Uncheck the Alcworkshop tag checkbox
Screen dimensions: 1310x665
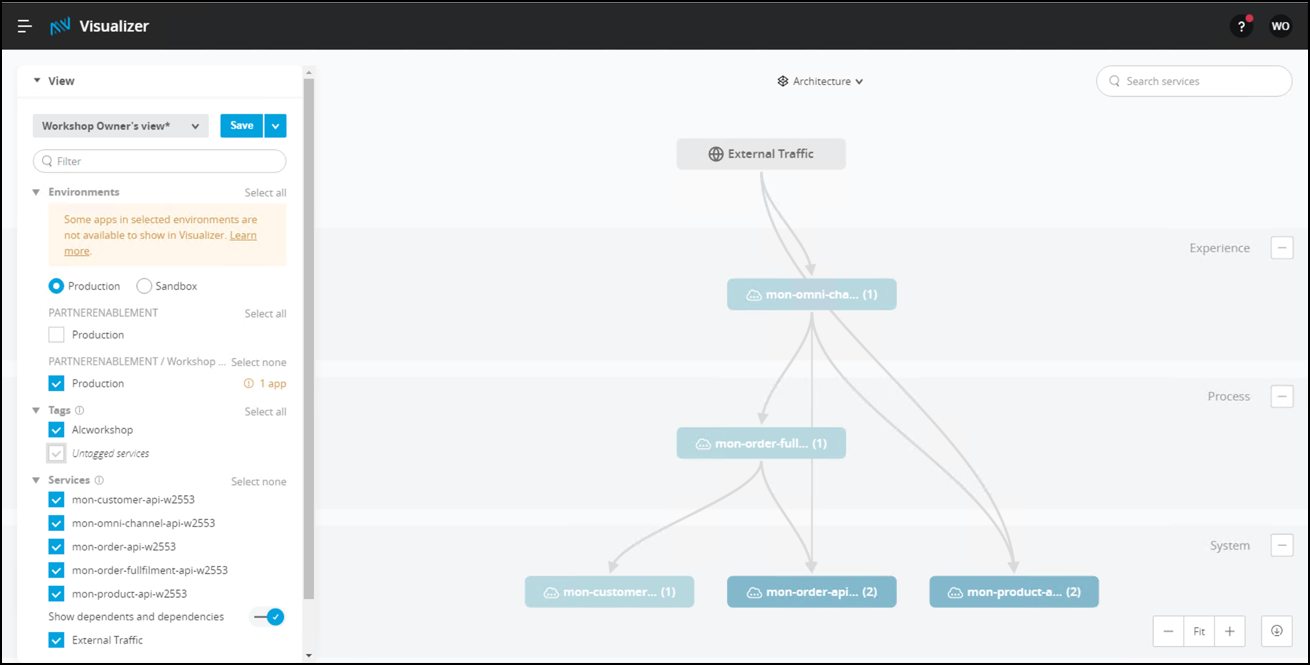pyautogui.click(x=57, y=430)
